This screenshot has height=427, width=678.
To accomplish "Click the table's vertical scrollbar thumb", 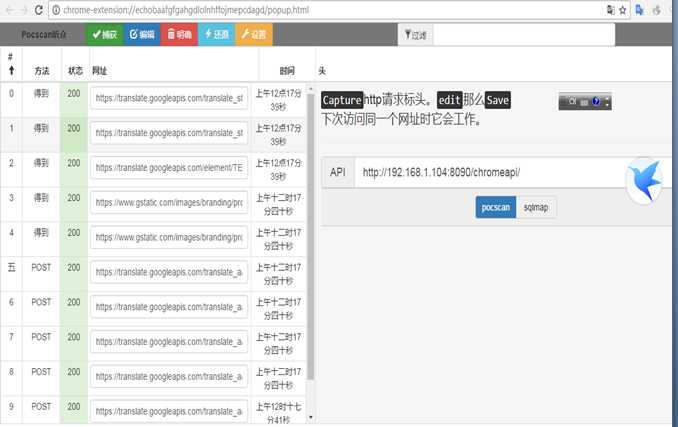I will (x=310, y=237).
